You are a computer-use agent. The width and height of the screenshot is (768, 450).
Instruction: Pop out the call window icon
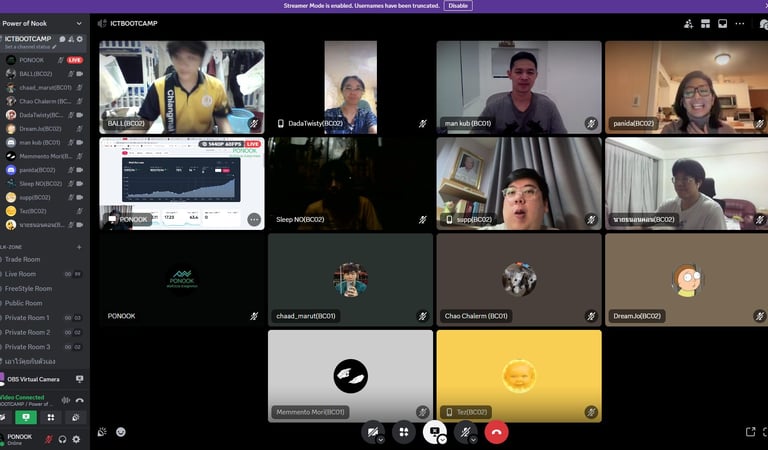pyautogui.click(x=750, y=432)
